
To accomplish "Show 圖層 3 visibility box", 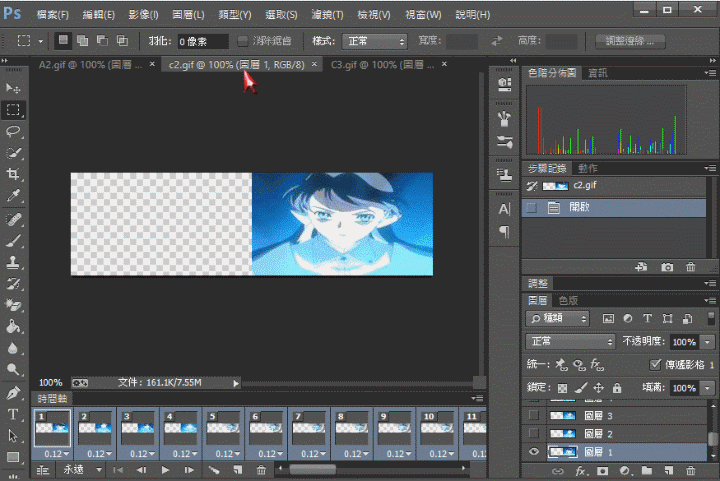I will click(x=534, y=415).
